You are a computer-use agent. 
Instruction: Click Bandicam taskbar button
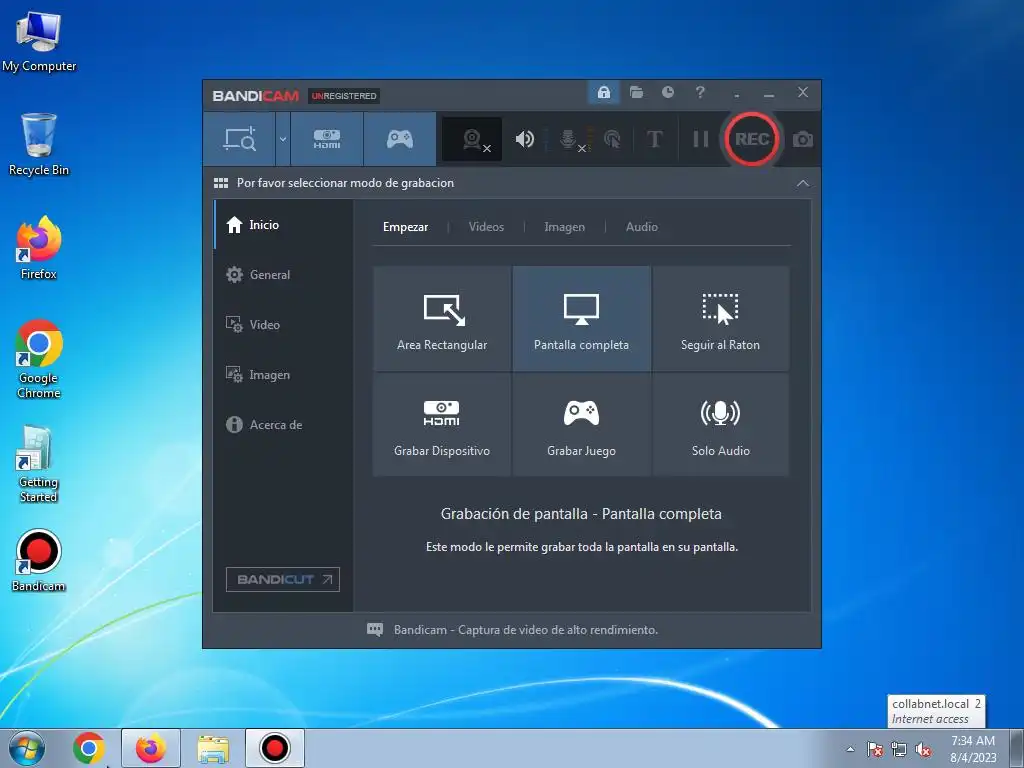tap(275, 748)
